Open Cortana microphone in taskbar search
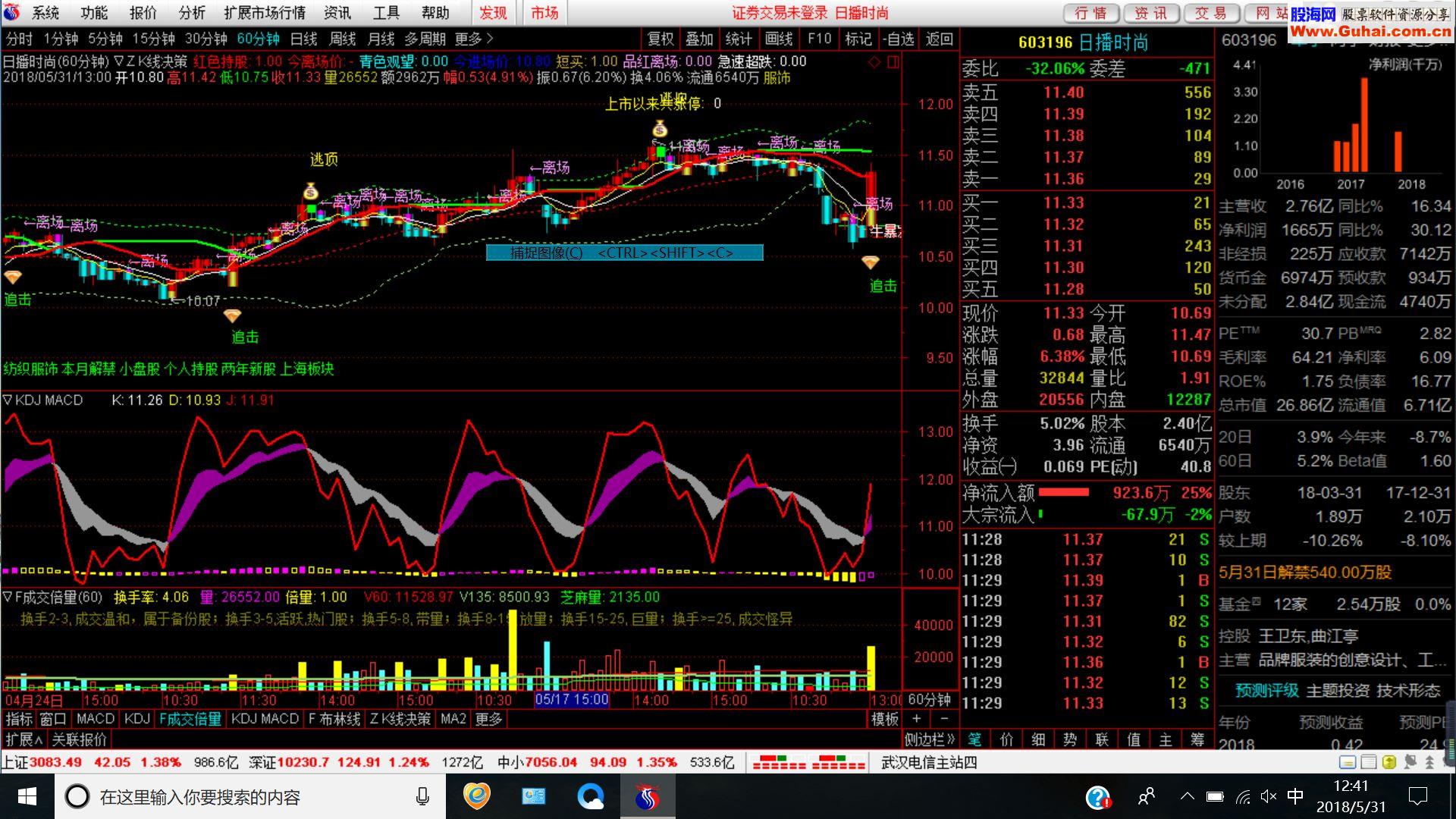The image size is (1456, 819). pos(422,796)
